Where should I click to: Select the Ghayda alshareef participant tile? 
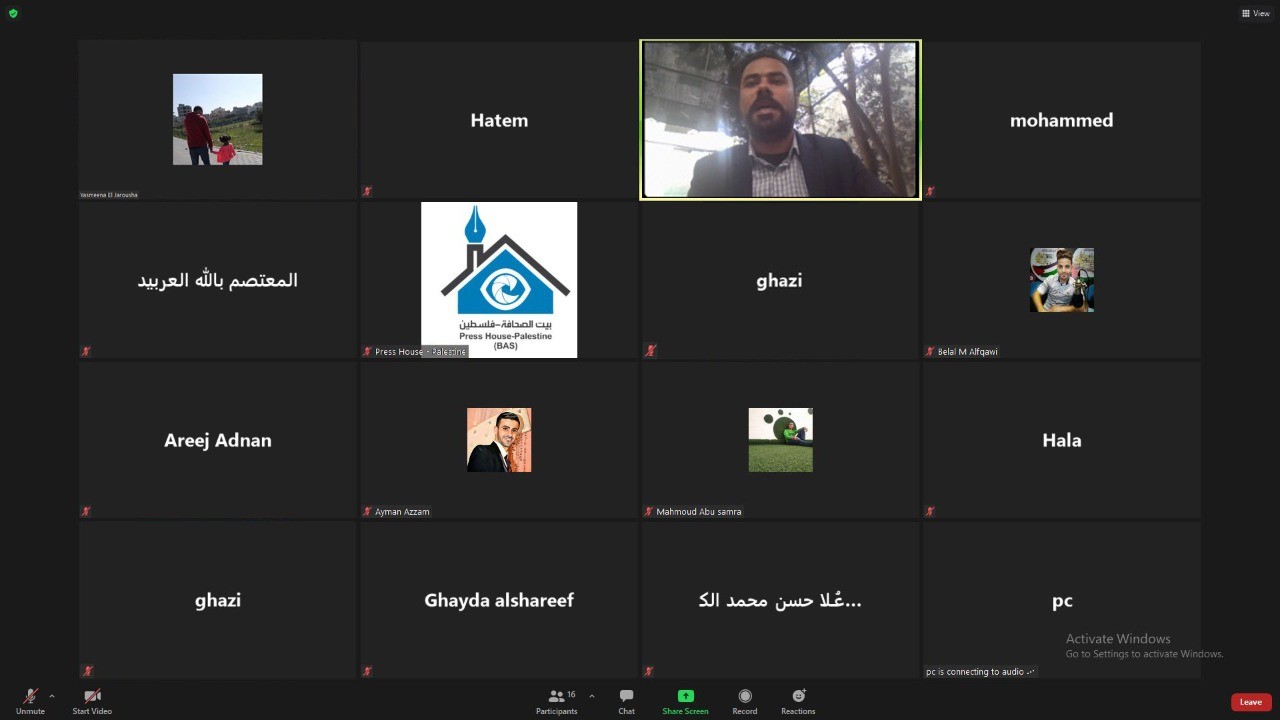pos(499,600)
